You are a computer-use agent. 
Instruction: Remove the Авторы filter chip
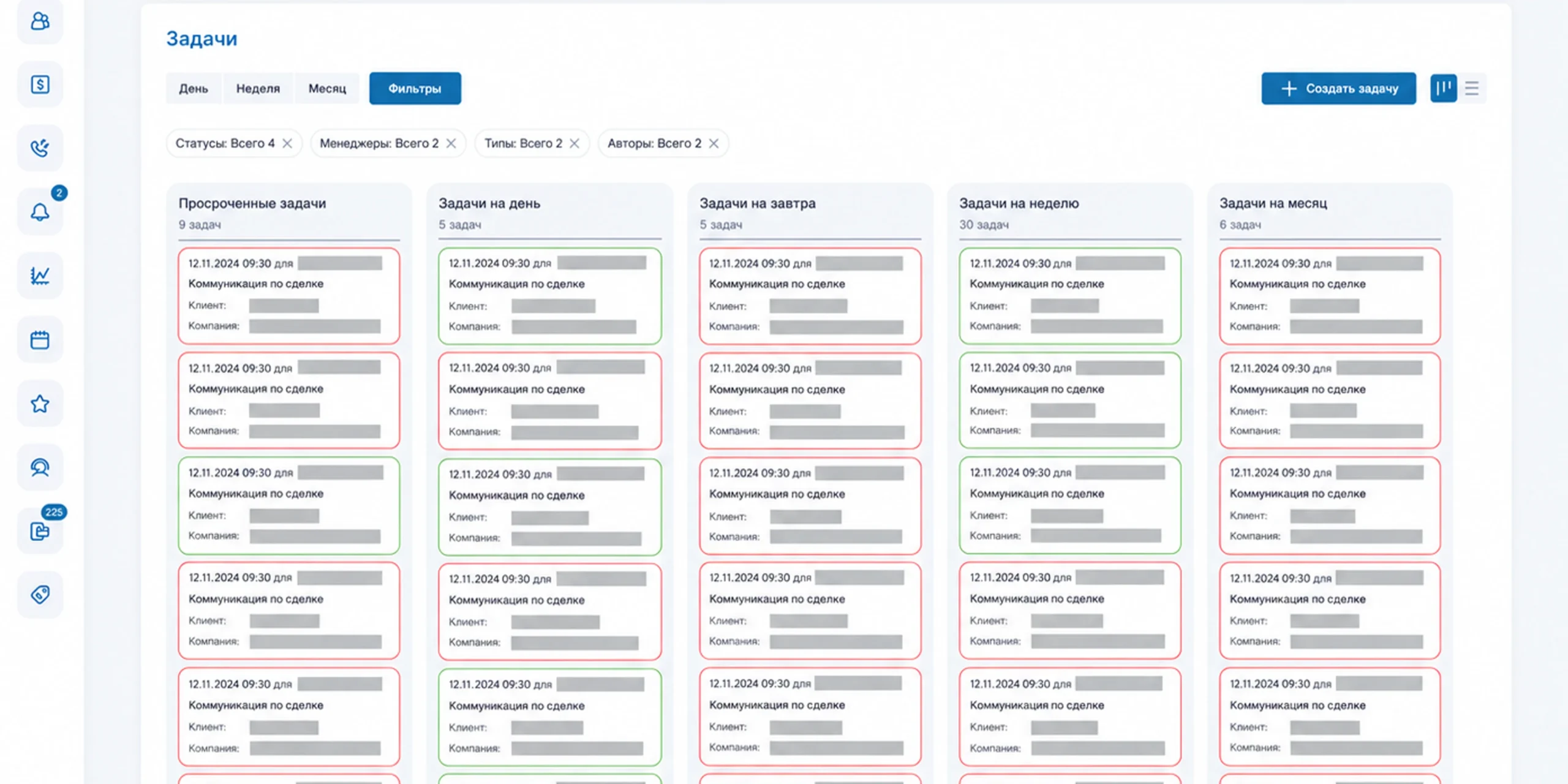[x=714, y=143]
